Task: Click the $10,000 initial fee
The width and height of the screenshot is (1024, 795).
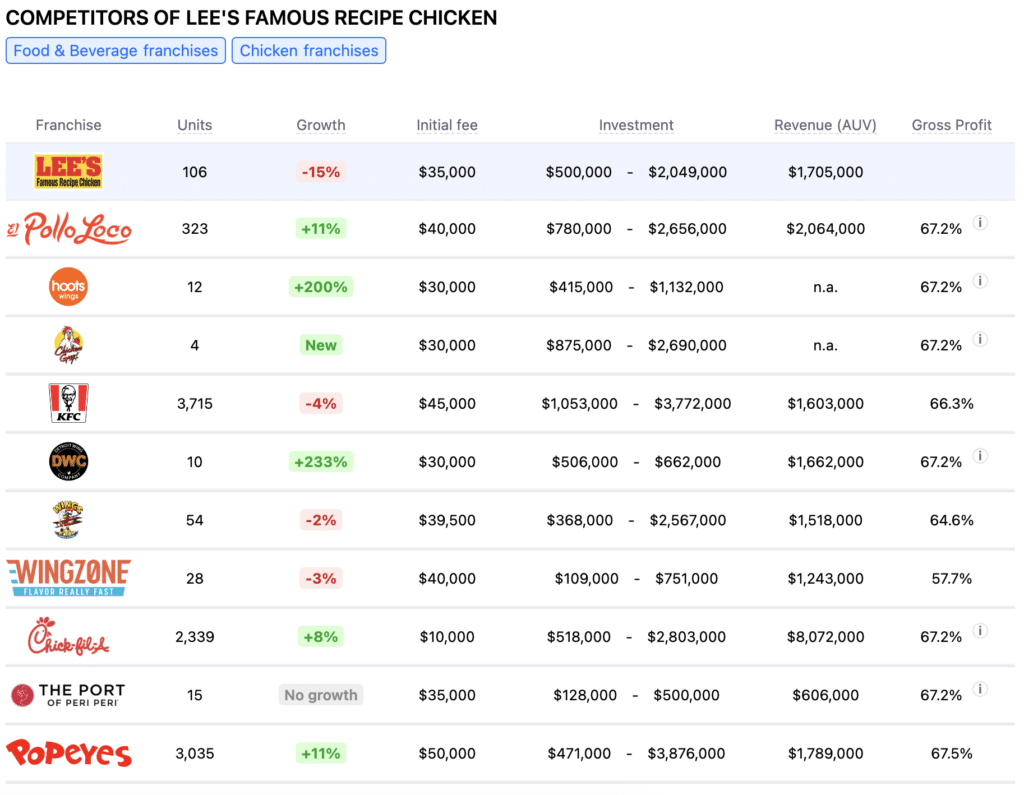Action: coord(447,637)
